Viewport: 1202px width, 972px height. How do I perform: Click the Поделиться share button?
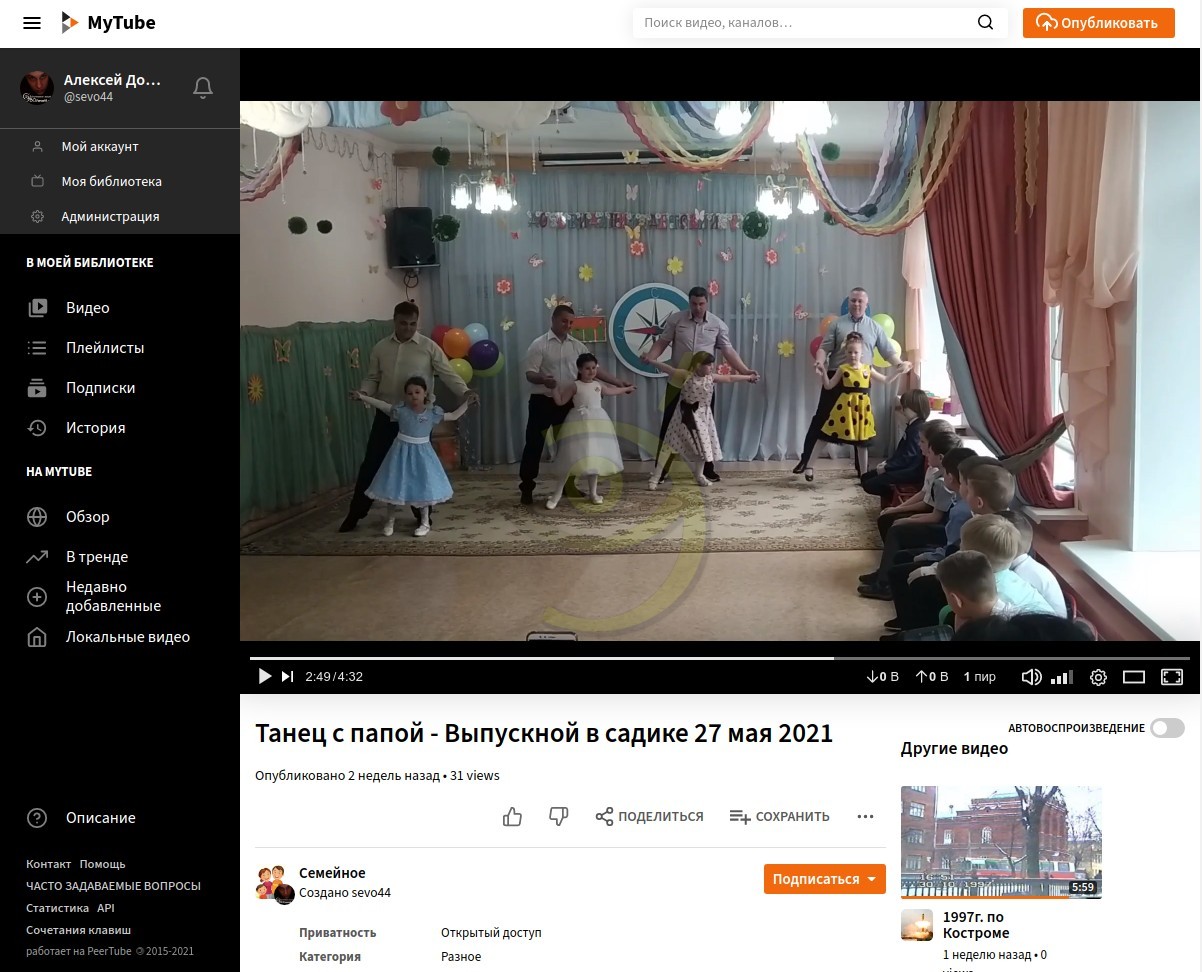649,817
